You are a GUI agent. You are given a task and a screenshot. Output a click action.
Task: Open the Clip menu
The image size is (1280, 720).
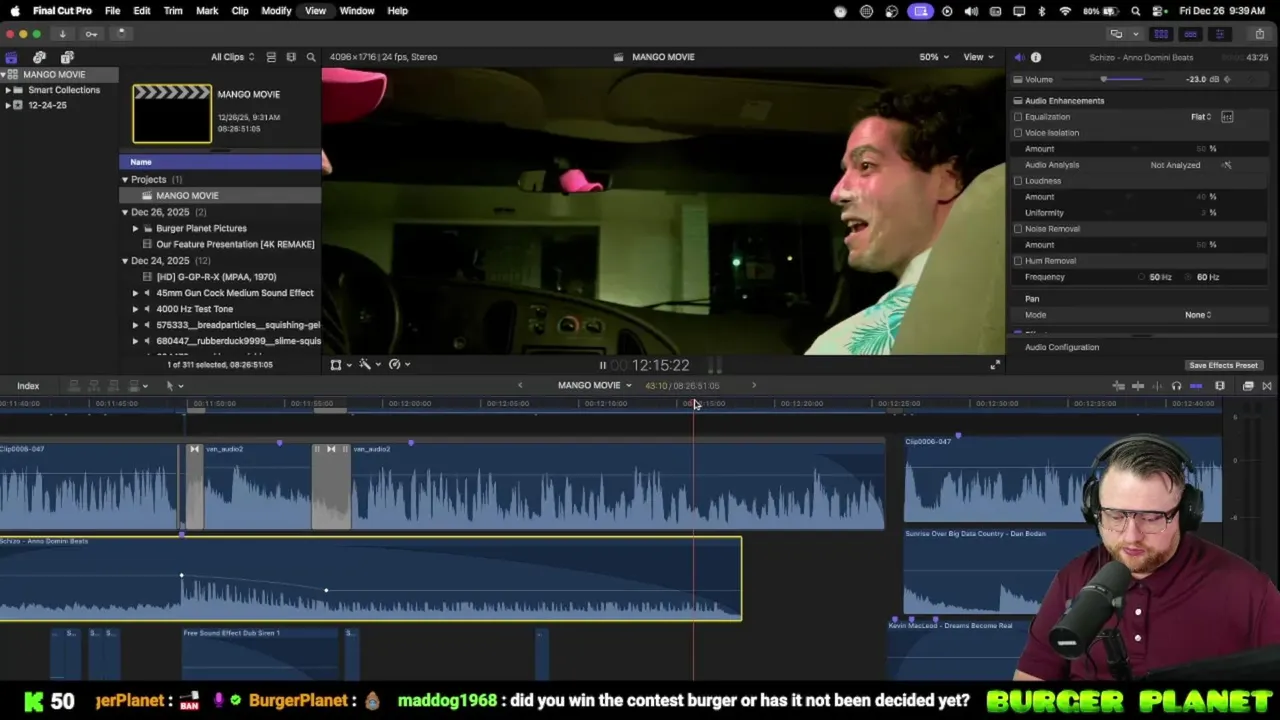240,11
